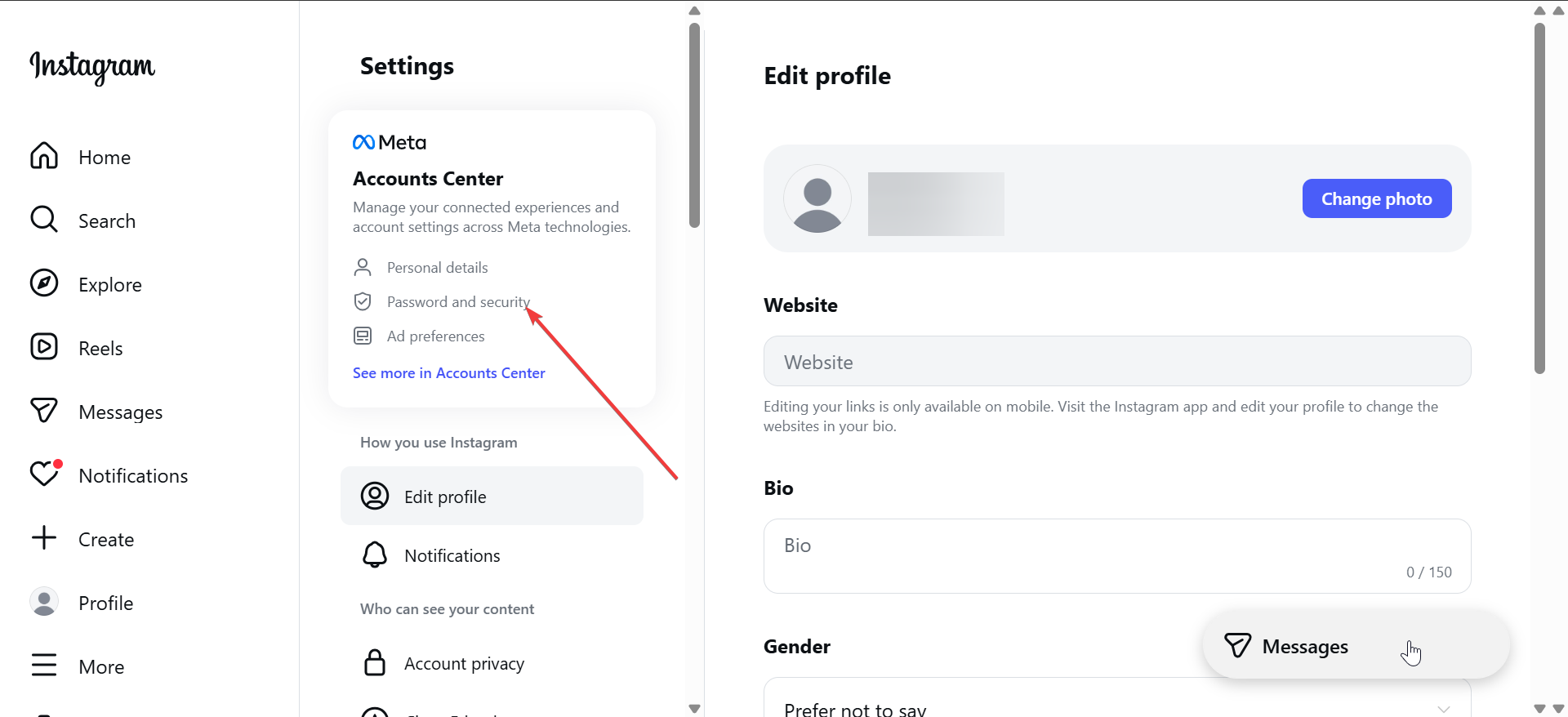Screen dimensions: 1568x717
Task: Click the Search magnifier icon
Action: click(x=44, y=220)
